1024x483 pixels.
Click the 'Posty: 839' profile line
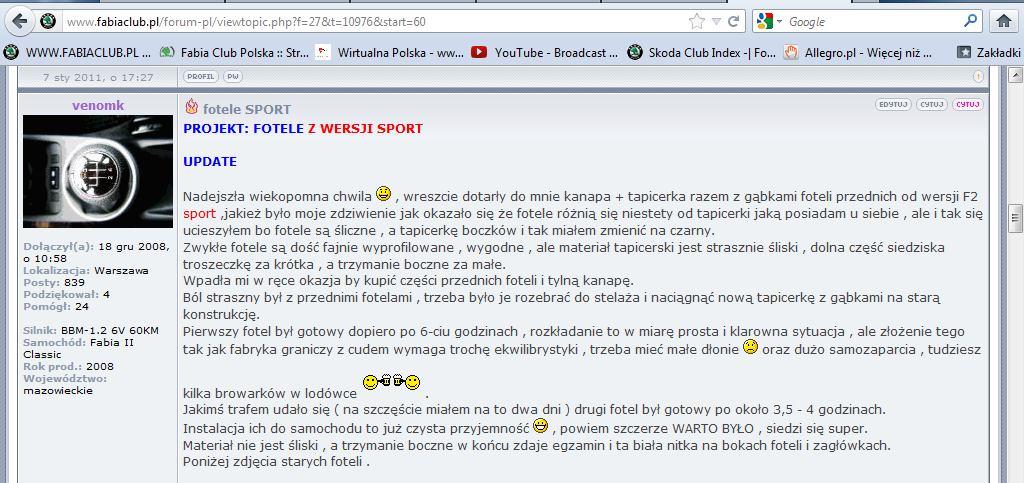[54, 283]
